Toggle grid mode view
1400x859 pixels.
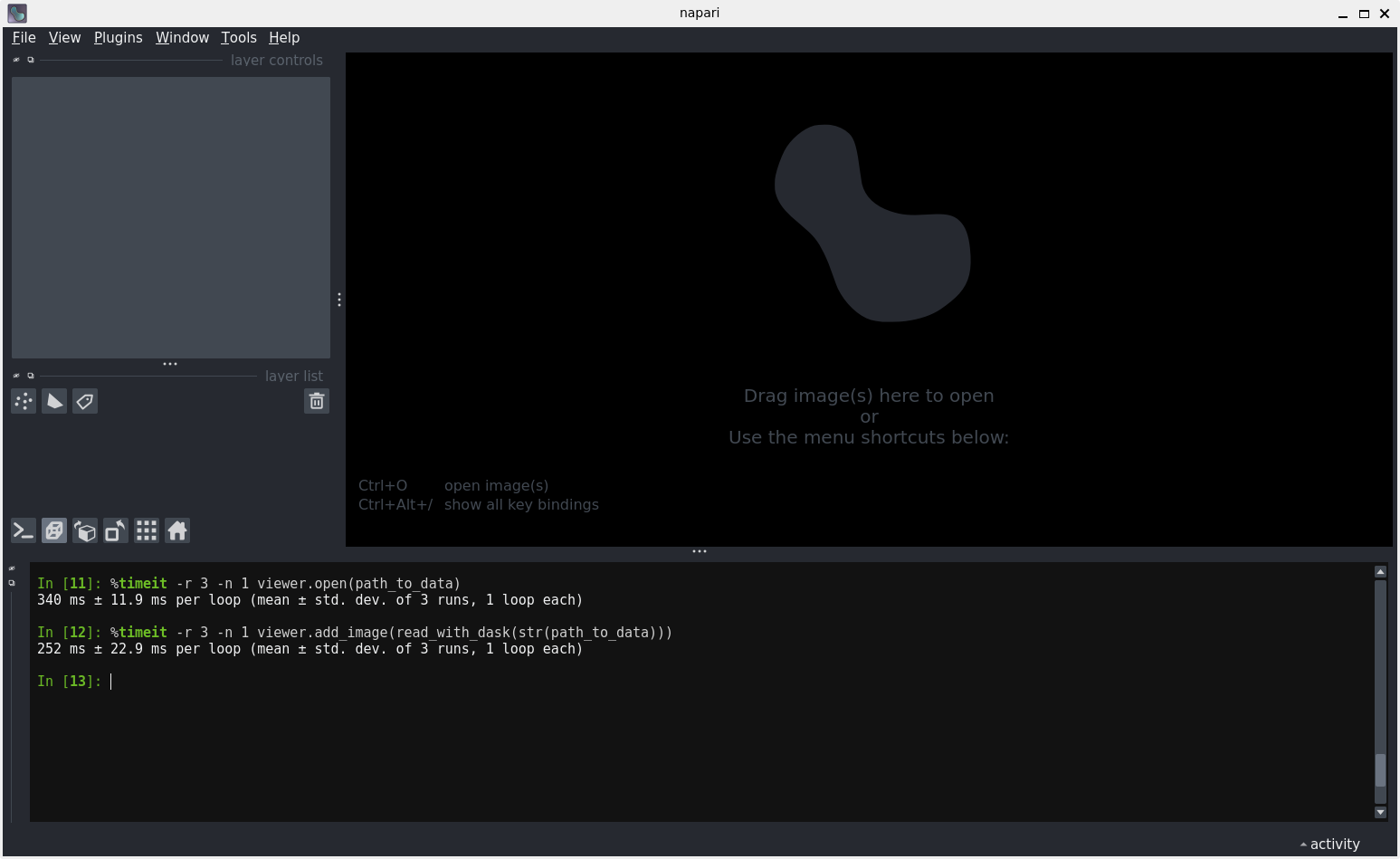(x=147, y=530)
